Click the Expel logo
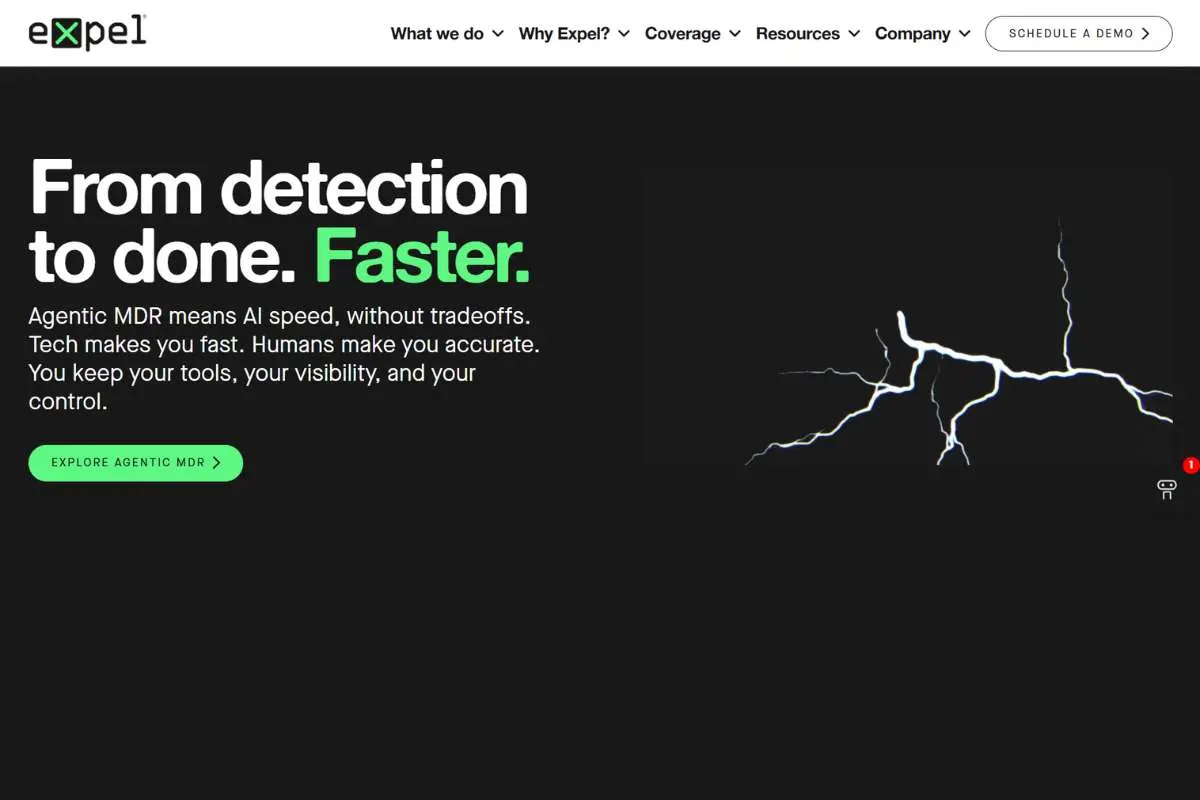1200x800 pixels. [x=87, y=33]
